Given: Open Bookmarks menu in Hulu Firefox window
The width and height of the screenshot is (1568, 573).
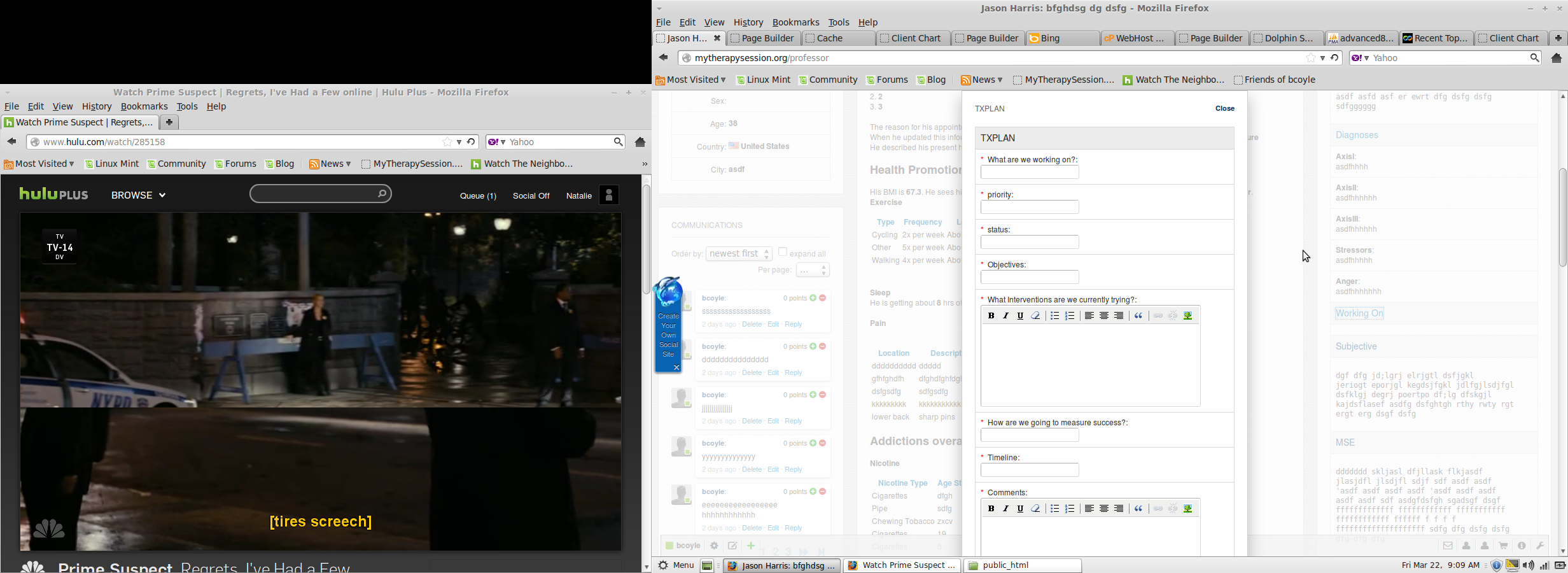Looking at the screenshot, I should [x=144, y=107].
